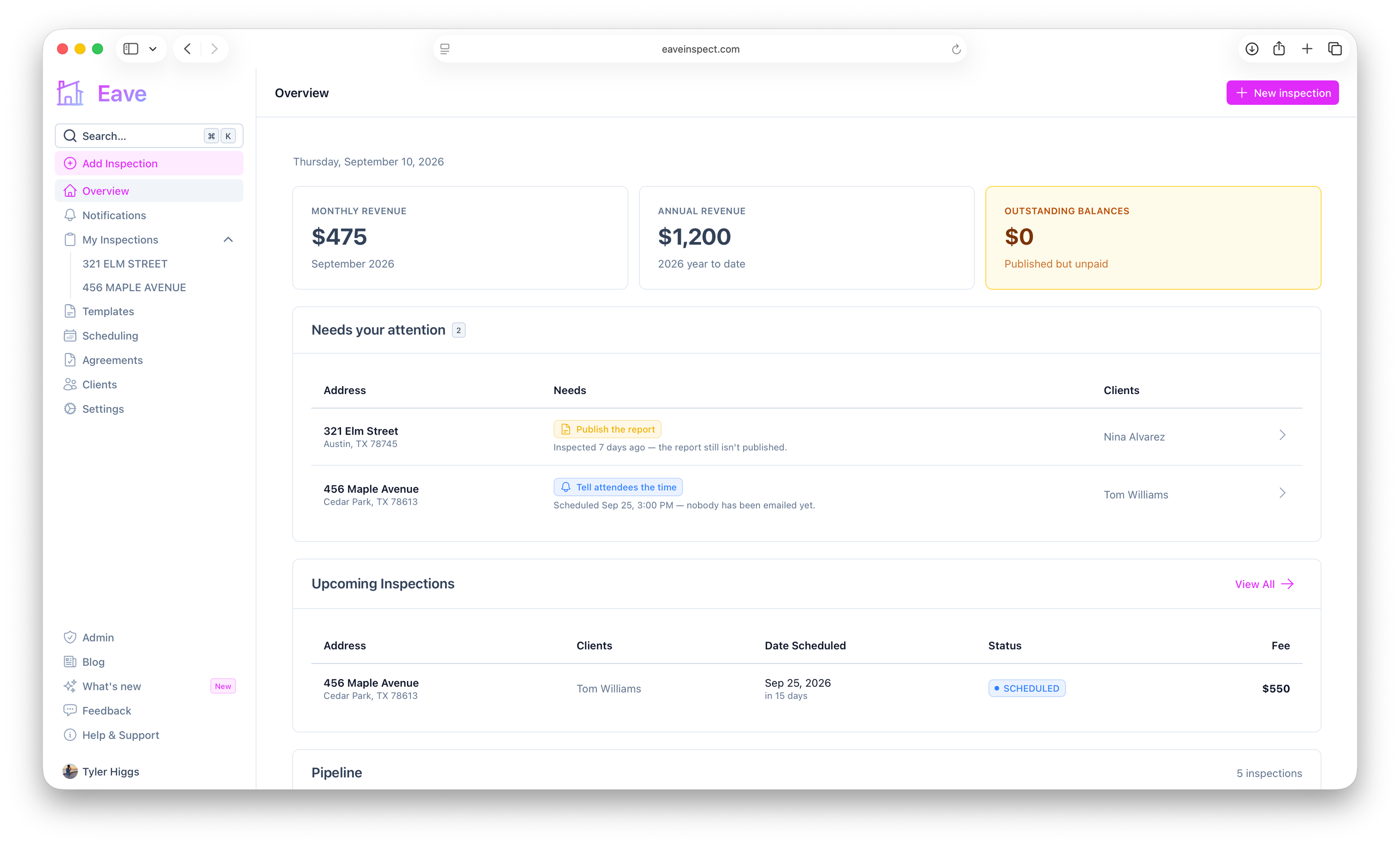Screen dimensions: 1400x846
Task: Click the Outstanding Balances card
Action: pos(1153,237)
